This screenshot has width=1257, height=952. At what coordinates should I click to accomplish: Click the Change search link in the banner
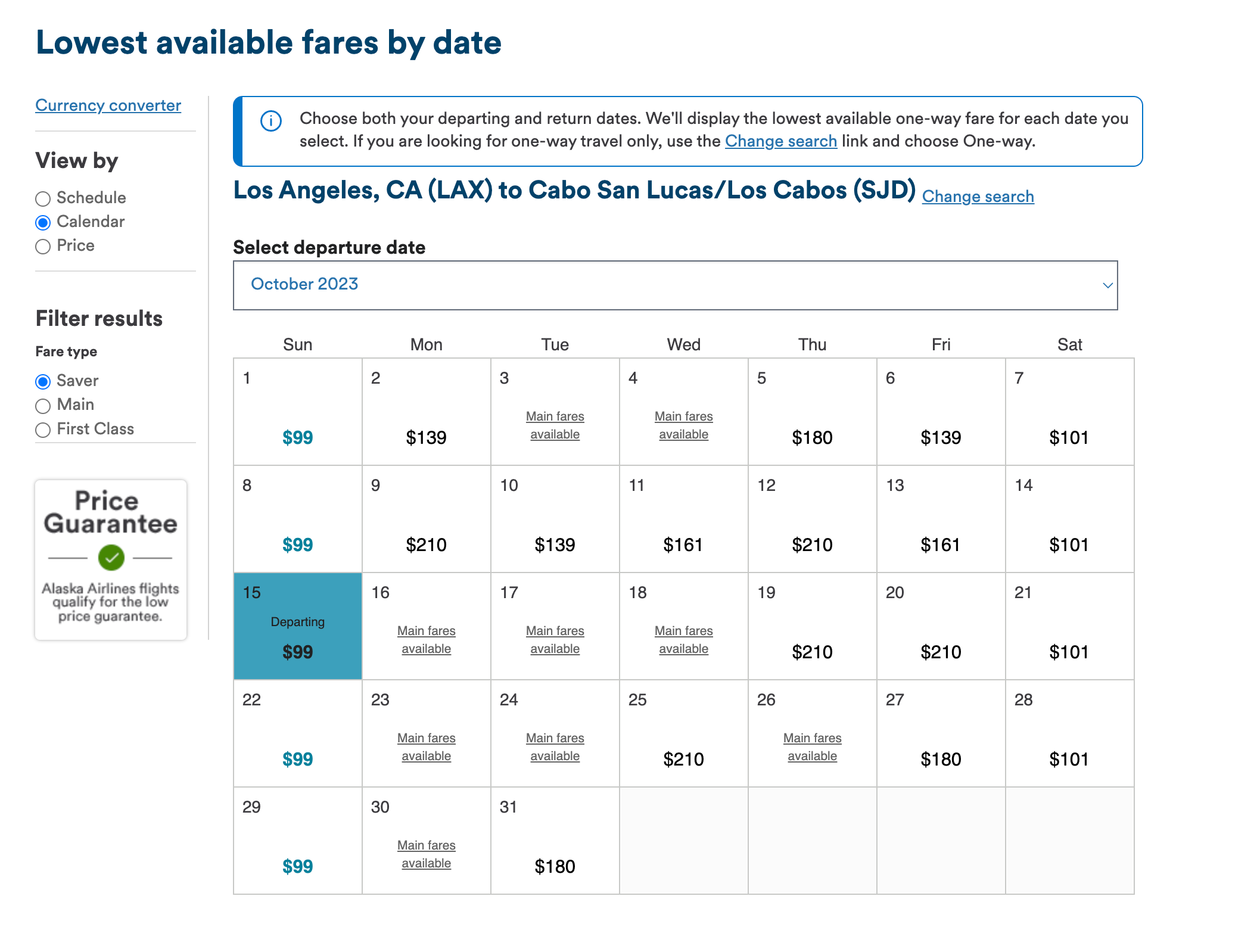(x=780, y=141)
